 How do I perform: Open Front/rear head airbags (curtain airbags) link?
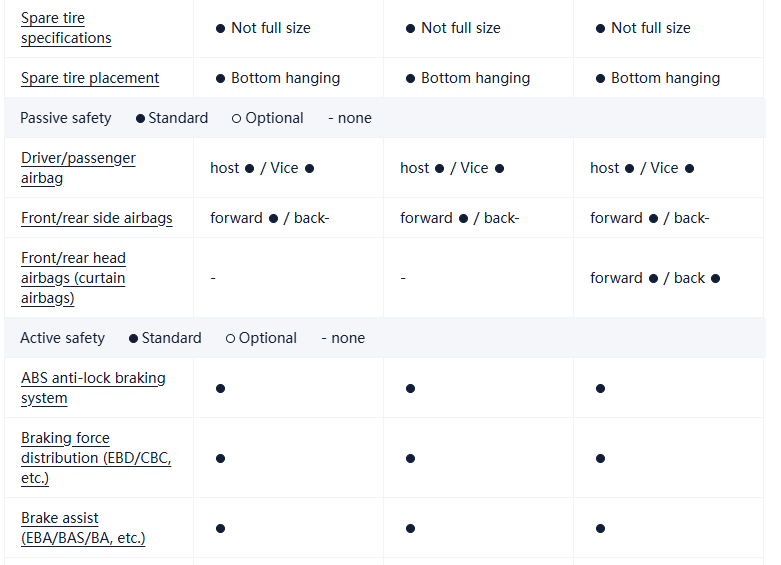coord(73,278)
